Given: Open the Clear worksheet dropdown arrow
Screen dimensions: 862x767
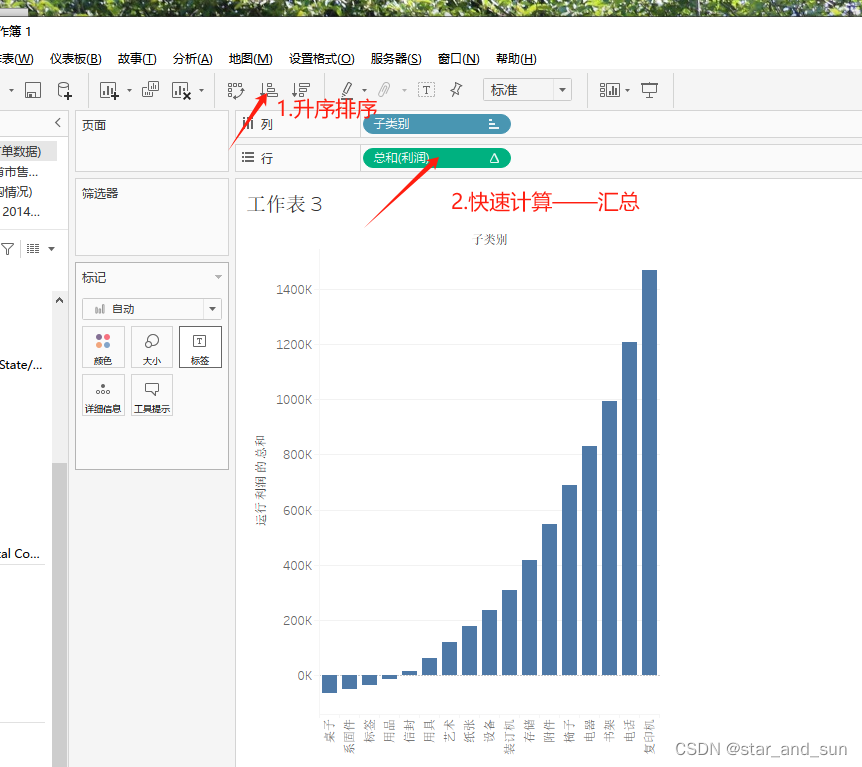Looking at the screenshot, I should pyautogui.click(x=201, y=91).
